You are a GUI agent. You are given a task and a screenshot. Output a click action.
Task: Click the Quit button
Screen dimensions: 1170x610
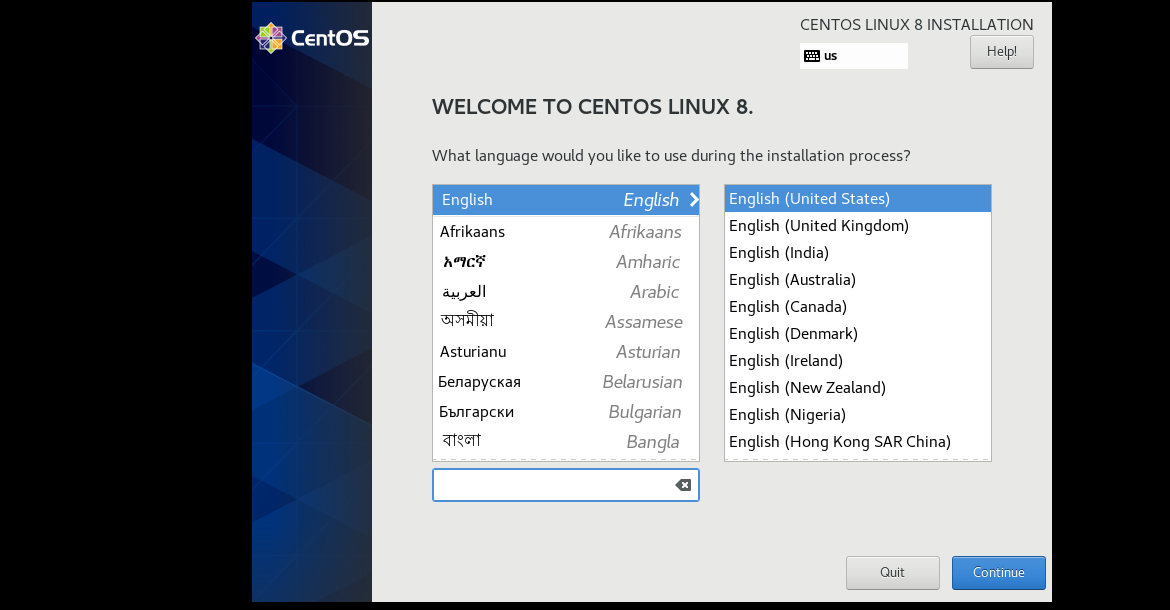click(x=892, y=573)
